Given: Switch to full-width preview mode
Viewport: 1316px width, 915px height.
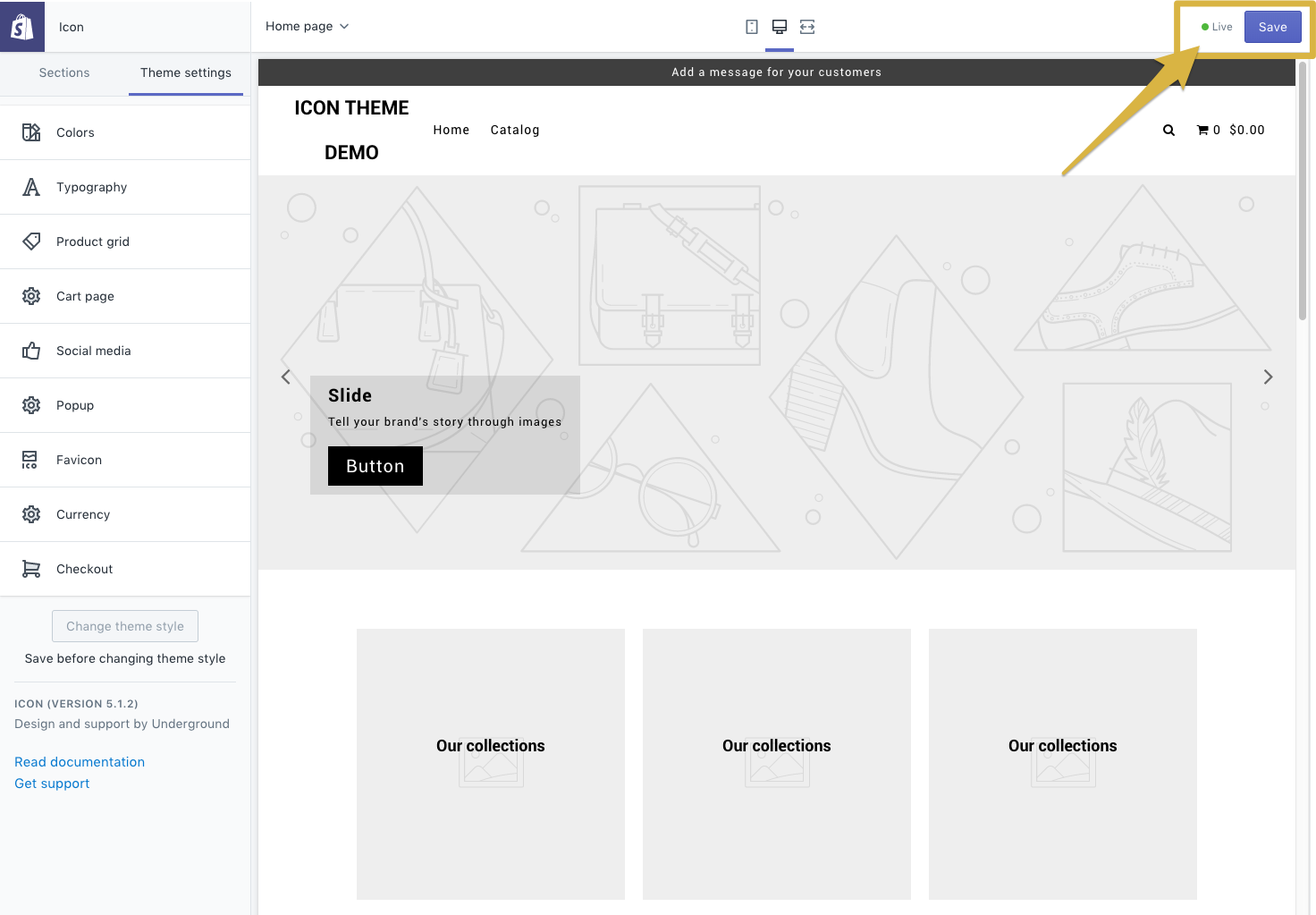Looking at the screenshot, I should point(807,27).
